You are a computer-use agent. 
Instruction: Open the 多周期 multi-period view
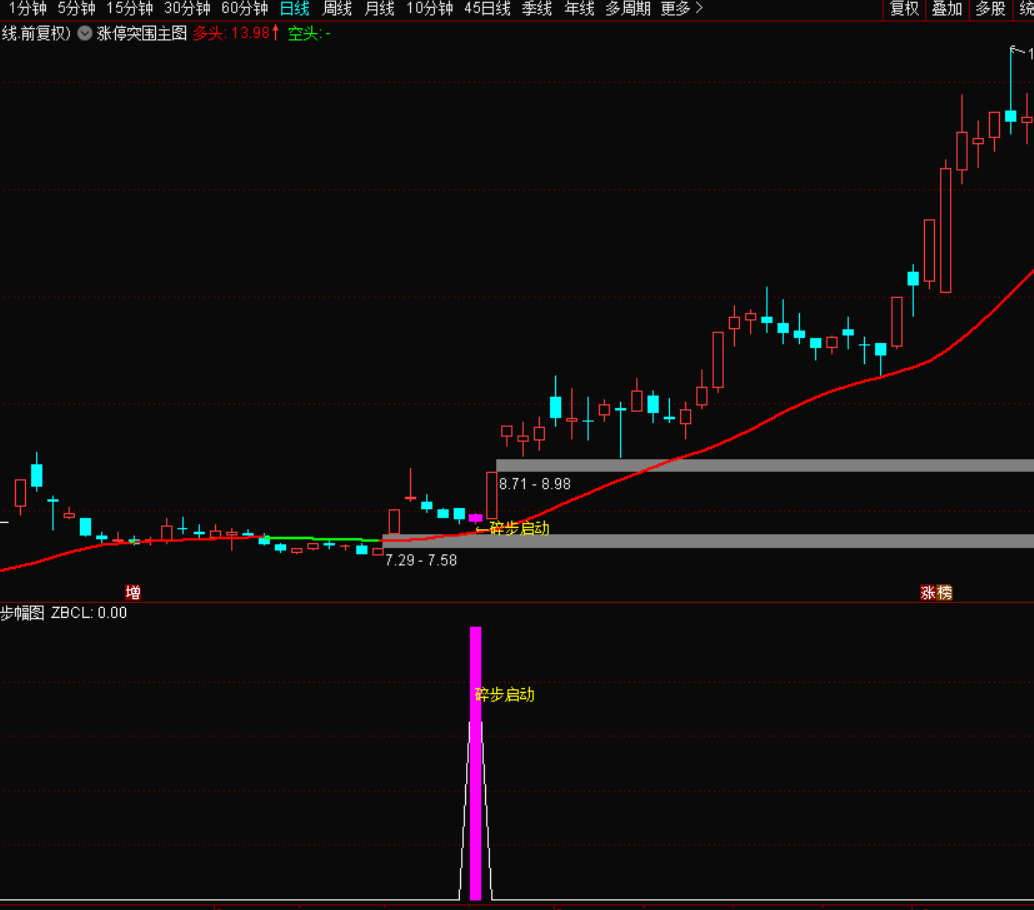[627, 9]
